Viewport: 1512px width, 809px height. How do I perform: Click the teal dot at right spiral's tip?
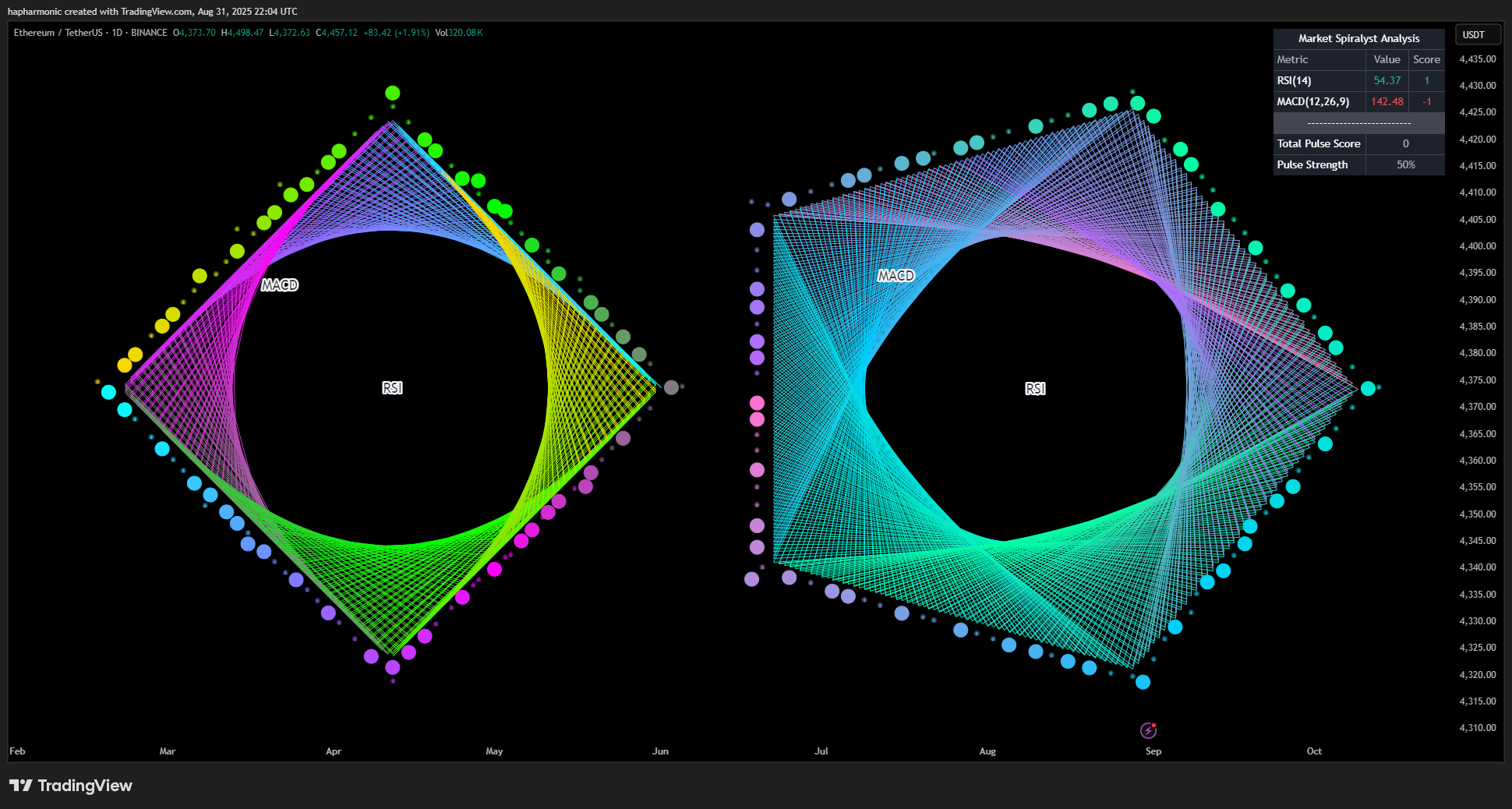point(1368,388)
